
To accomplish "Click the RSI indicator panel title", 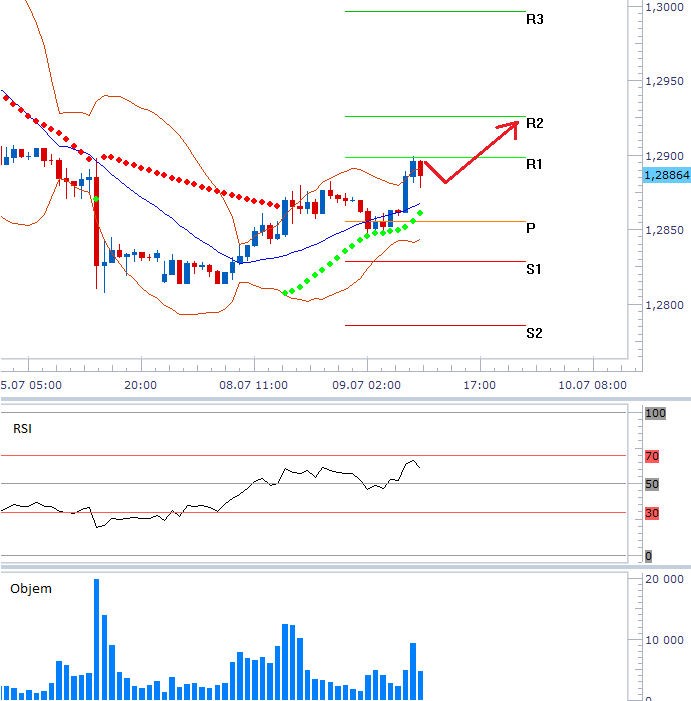I will 22,429.
